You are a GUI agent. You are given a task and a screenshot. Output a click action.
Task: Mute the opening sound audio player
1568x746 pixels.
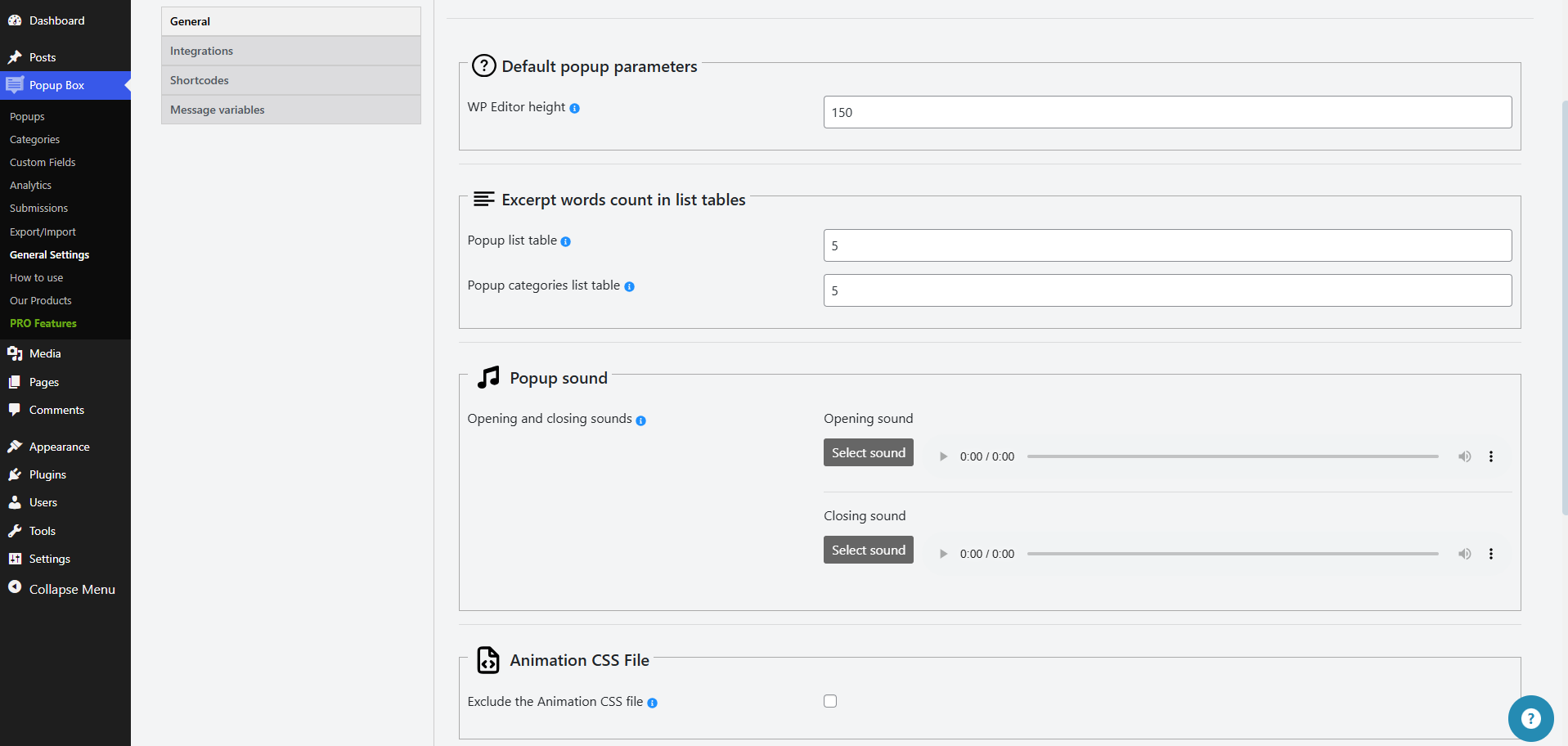coord(1464,456)
